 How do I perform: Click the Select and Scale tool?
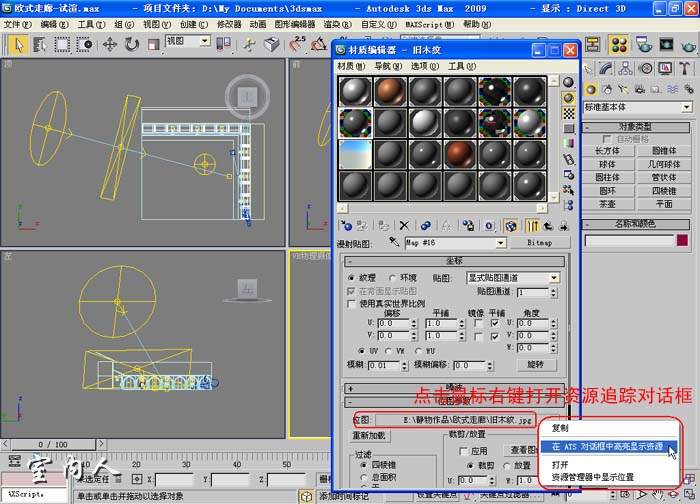tap(153, 45)
